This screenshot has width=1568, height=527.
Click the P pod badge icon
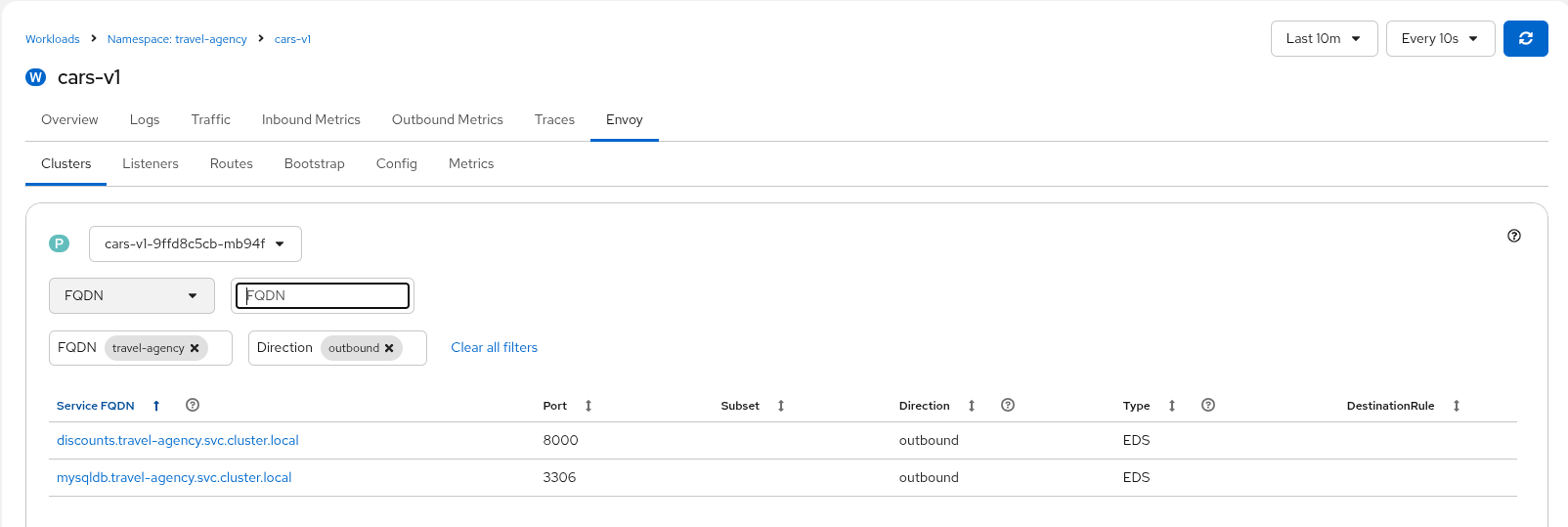[60, 243]
